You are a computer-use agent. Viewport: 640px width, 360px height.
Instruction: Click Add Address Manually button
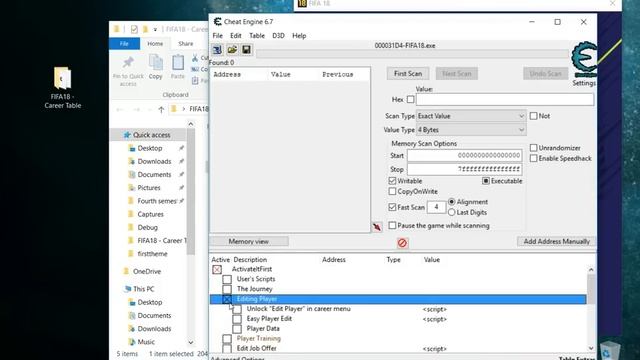556,241
